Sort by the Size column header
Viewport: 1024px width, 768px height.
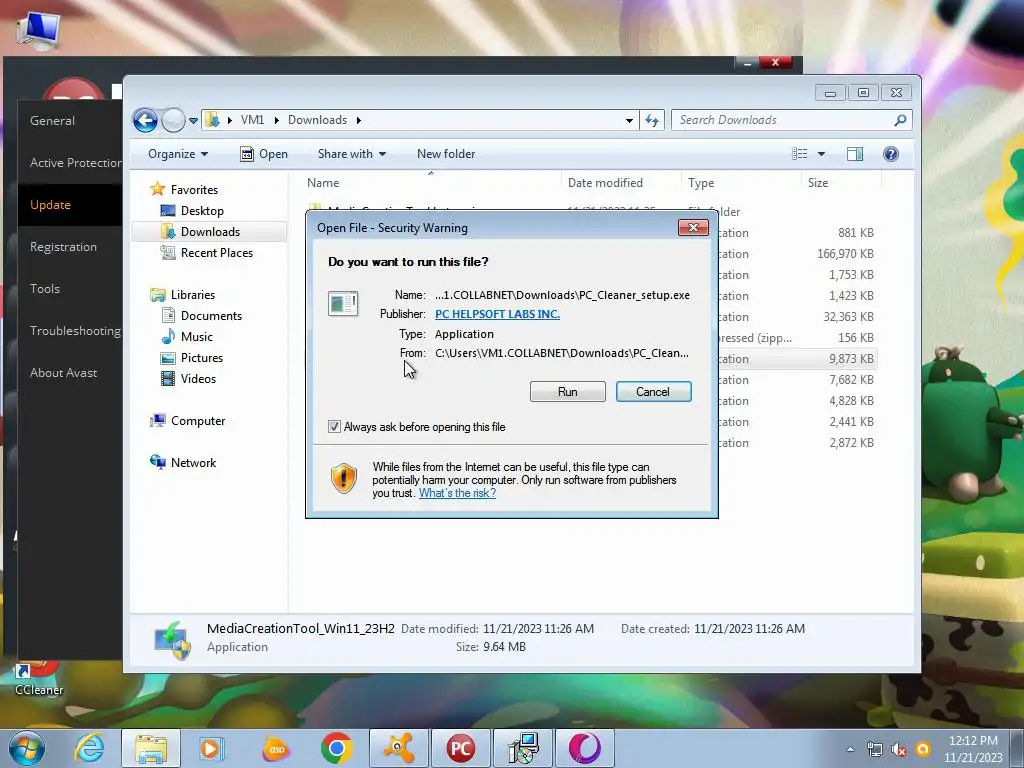[841, 184]
